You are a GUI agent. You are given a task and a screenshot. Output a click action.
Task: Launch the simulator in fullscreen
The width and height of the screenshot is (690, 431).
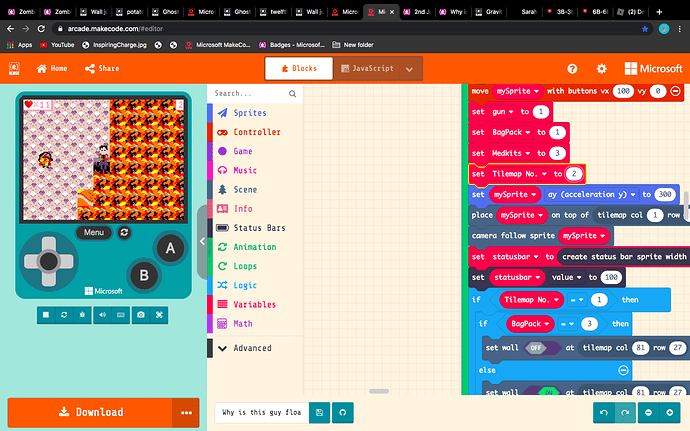point(159,315)
